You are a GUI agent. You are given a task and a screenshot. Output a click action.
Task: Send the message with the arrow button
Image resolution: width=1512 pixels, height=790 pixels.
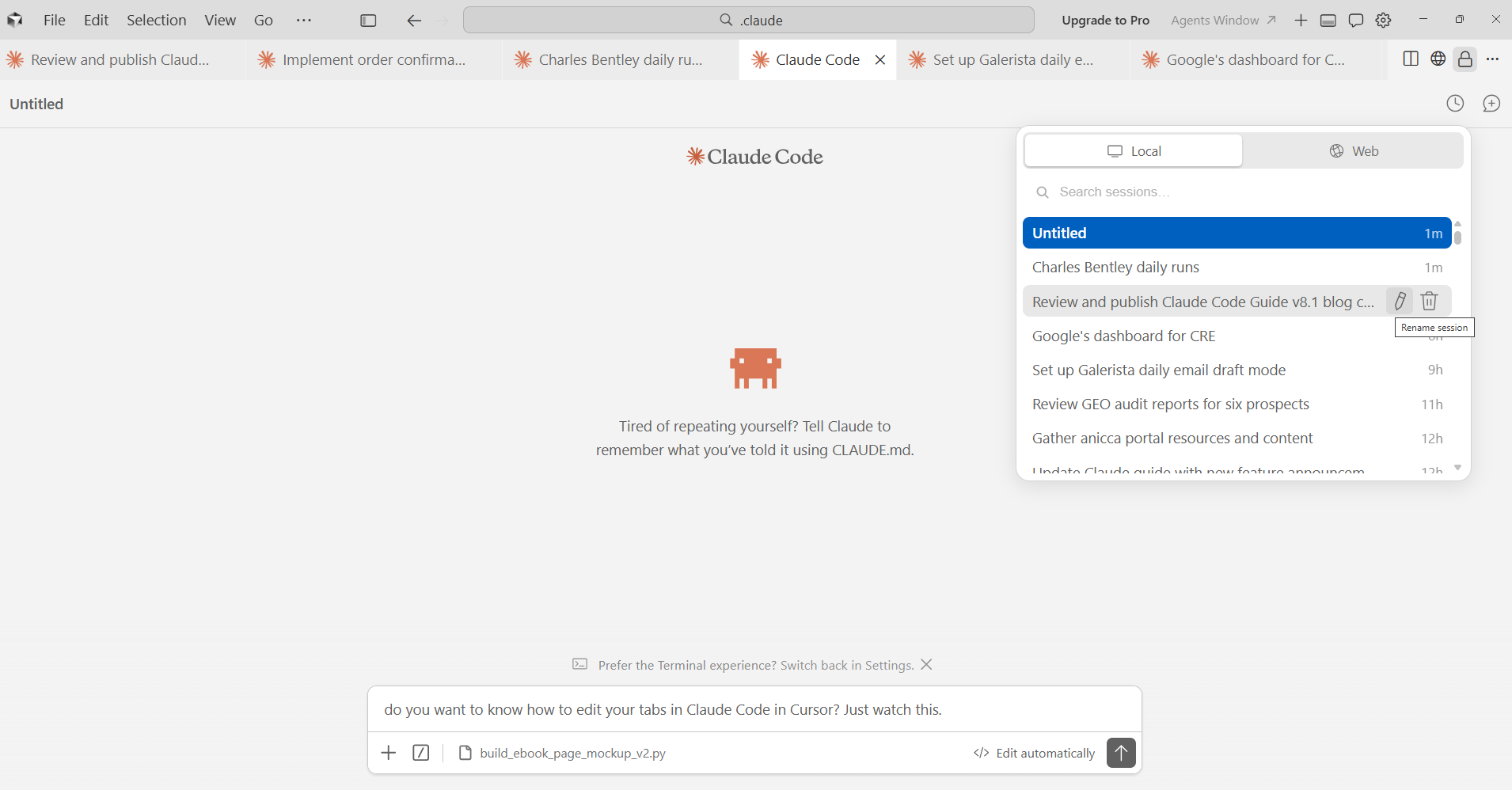(1121, 753)
